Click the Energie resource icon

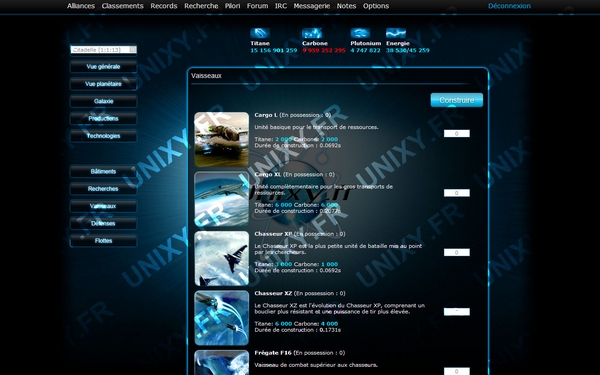point(396,33)
